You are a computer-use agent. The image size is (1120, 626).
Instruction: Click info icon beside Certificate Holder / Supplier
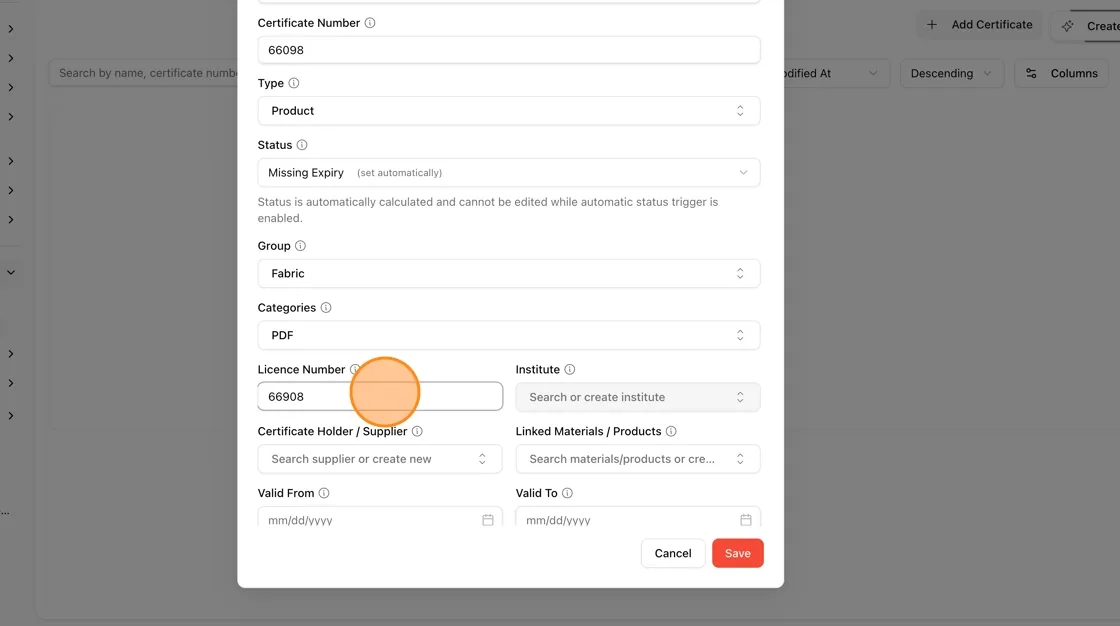pyautogui.click(x=417, y=432)
